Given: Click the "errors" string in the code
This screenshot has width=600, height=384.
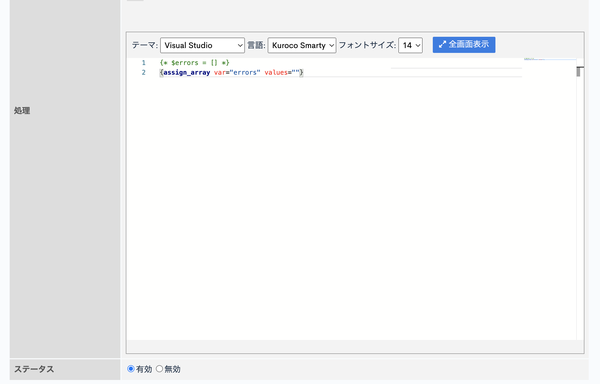Looking at the screenshot, I should coord(245,72).
